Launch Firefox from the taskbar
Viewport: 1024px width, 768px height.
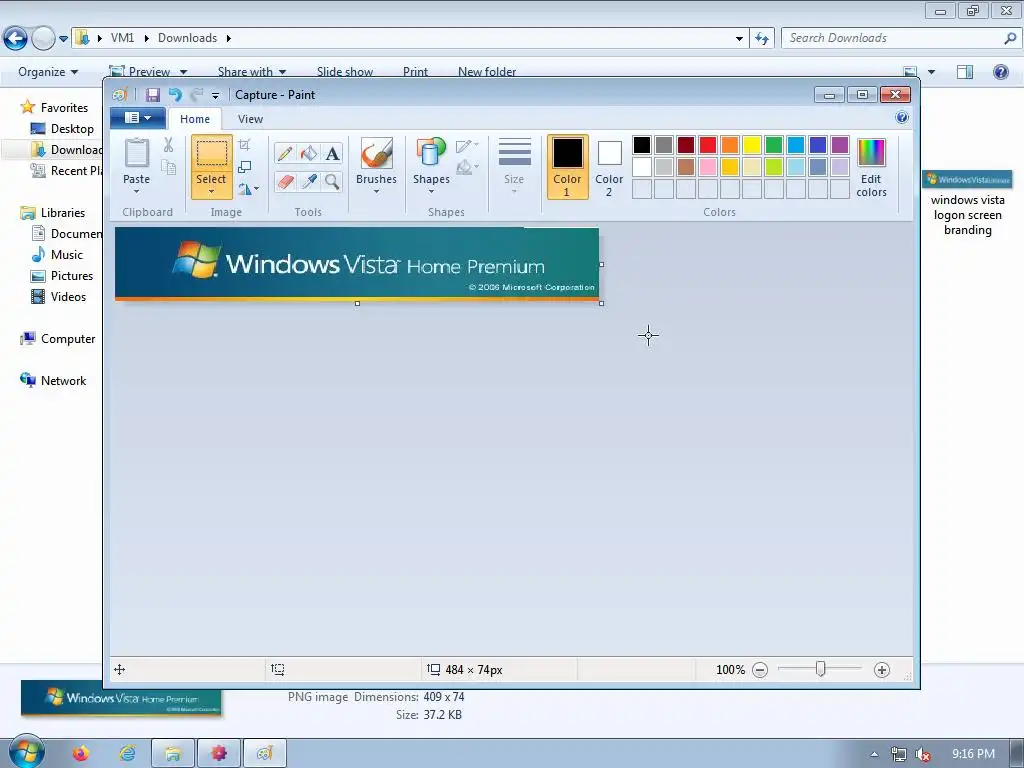pyautogui.click(x=81, y=754)
